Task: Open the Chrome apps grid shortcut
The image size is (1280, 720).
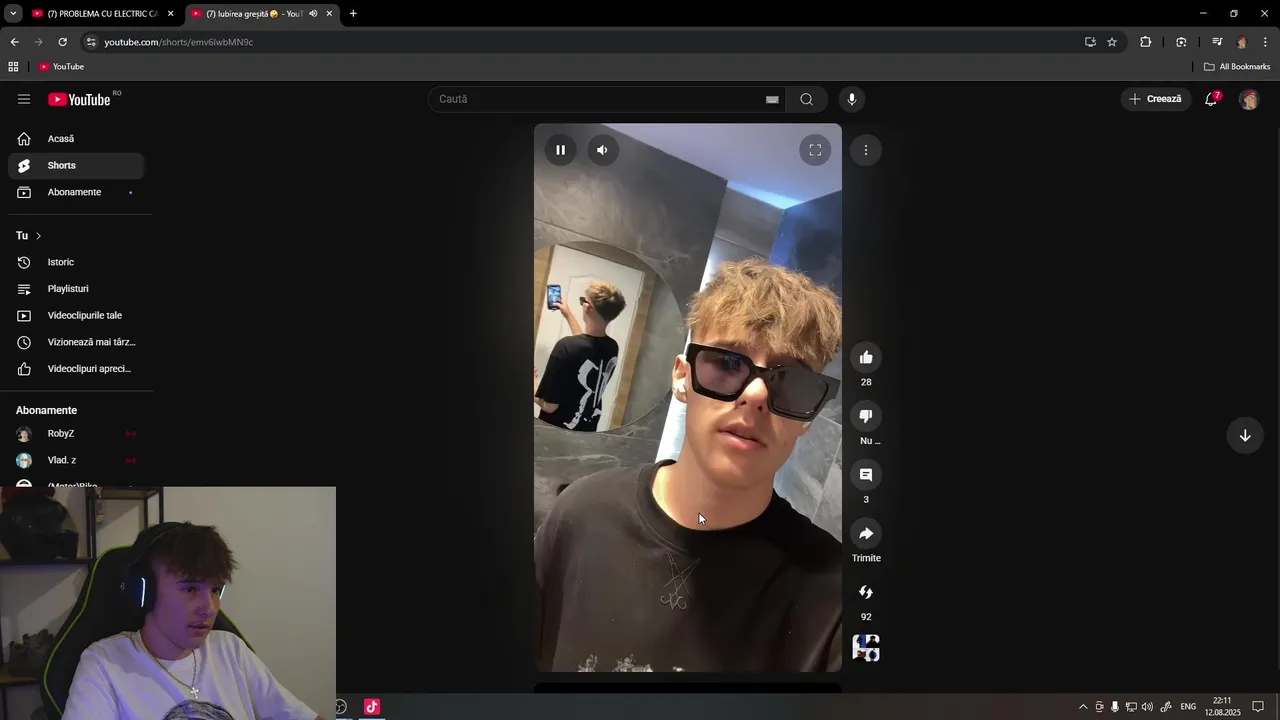Action: pos(13,67)
